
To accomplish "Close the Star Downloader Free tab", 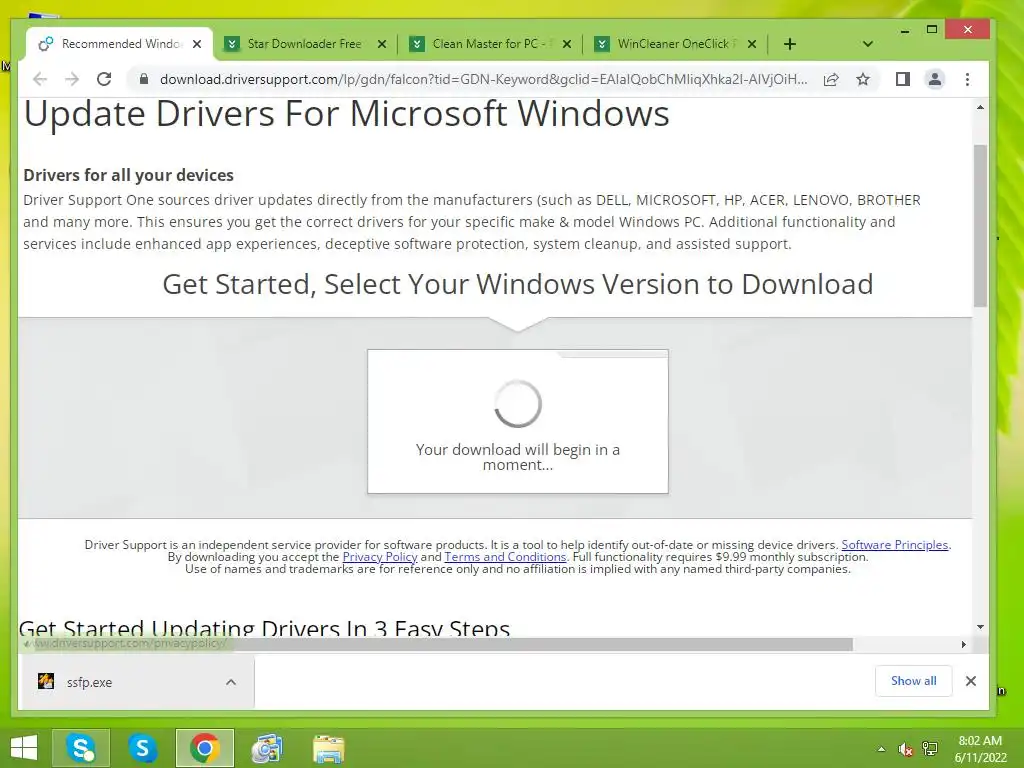I will (x=382, y=44).
